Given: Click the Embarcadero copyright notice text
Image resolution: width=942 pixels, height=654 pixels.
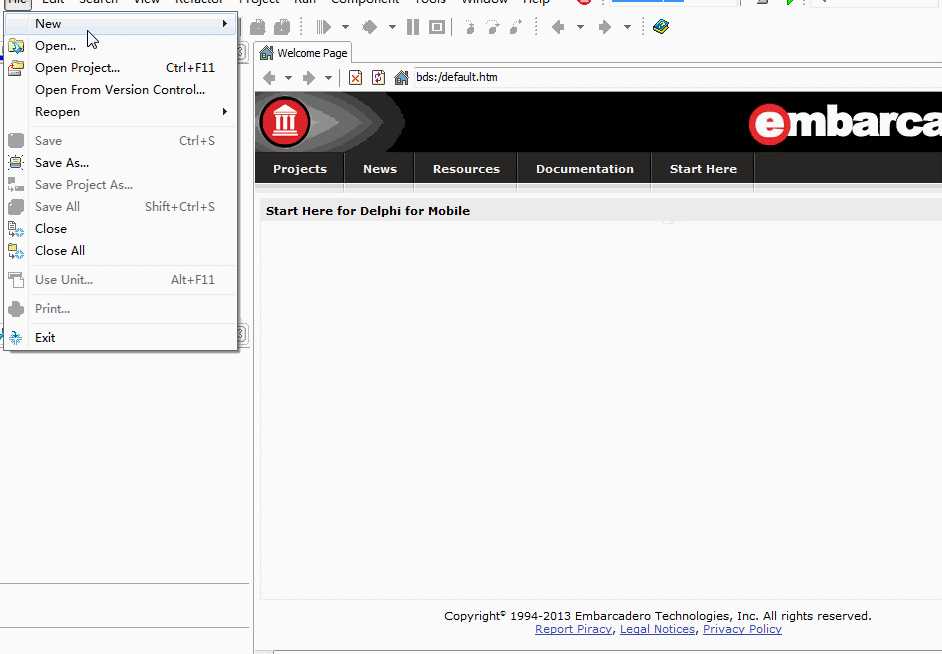Looking at the screenshot, I should coord(658,616).
